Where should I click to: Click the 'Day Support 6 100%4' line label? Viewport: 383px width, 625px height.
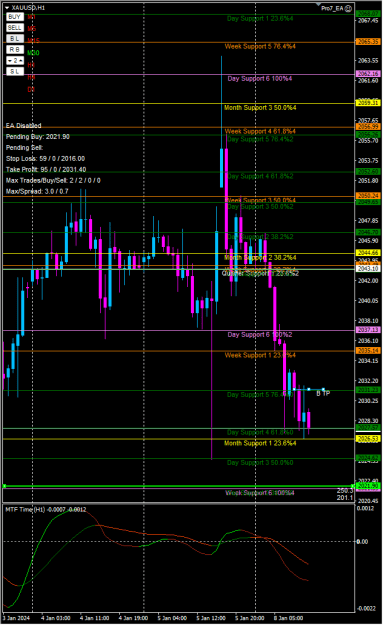pyautogui.click(x=259, y=79)
